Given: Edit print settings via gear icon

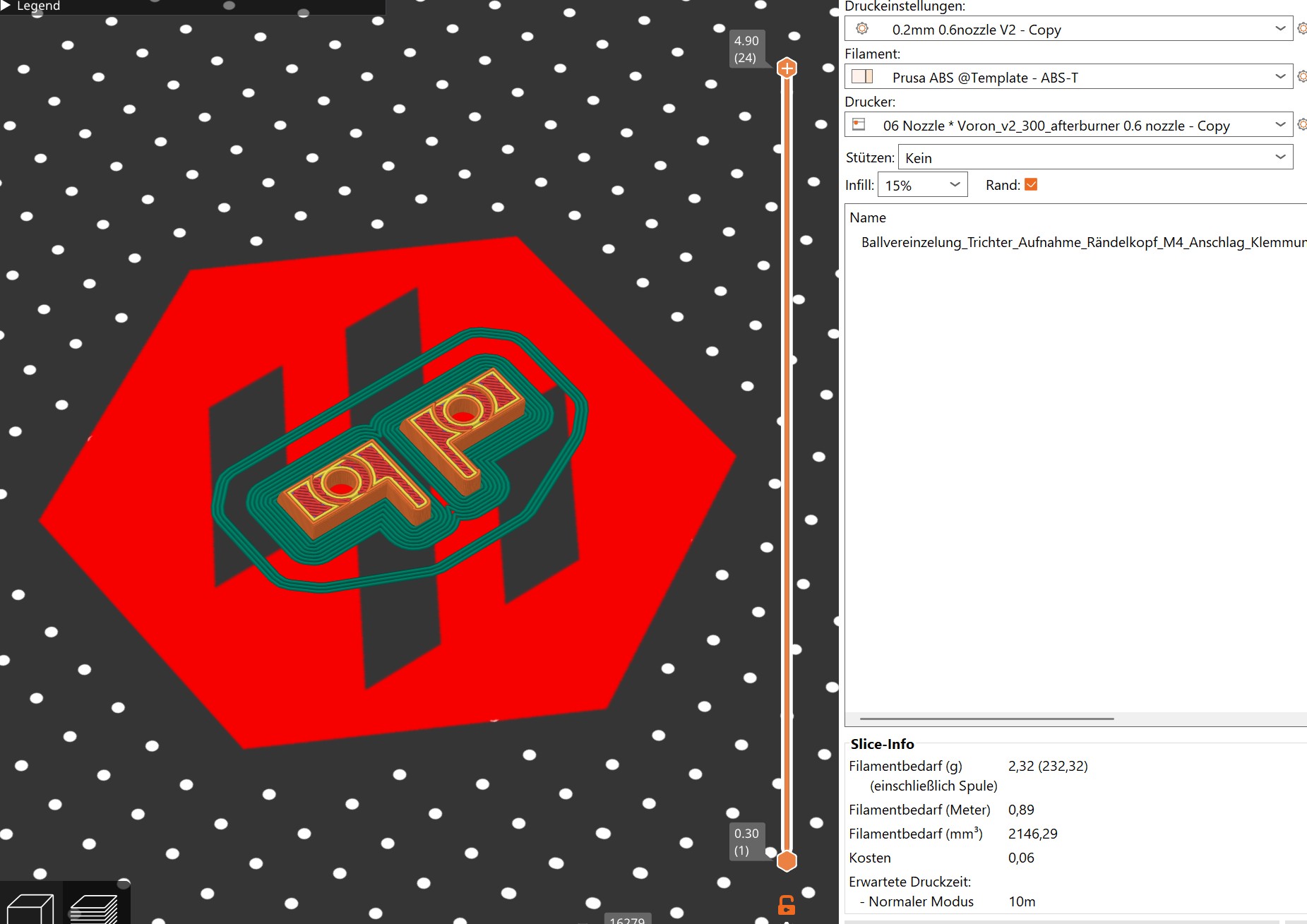Looking at the screenshot, I should [1301, 29].
